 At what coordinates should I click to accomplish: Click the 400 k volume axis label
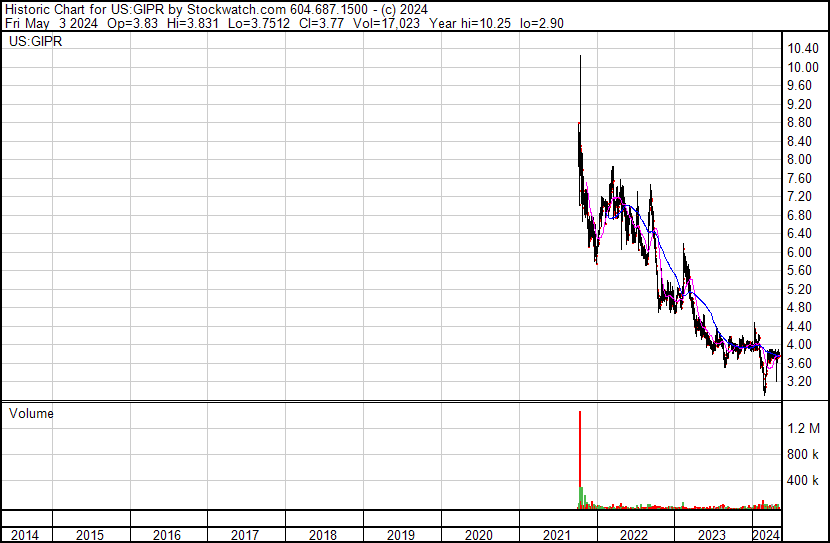point(803,481)
